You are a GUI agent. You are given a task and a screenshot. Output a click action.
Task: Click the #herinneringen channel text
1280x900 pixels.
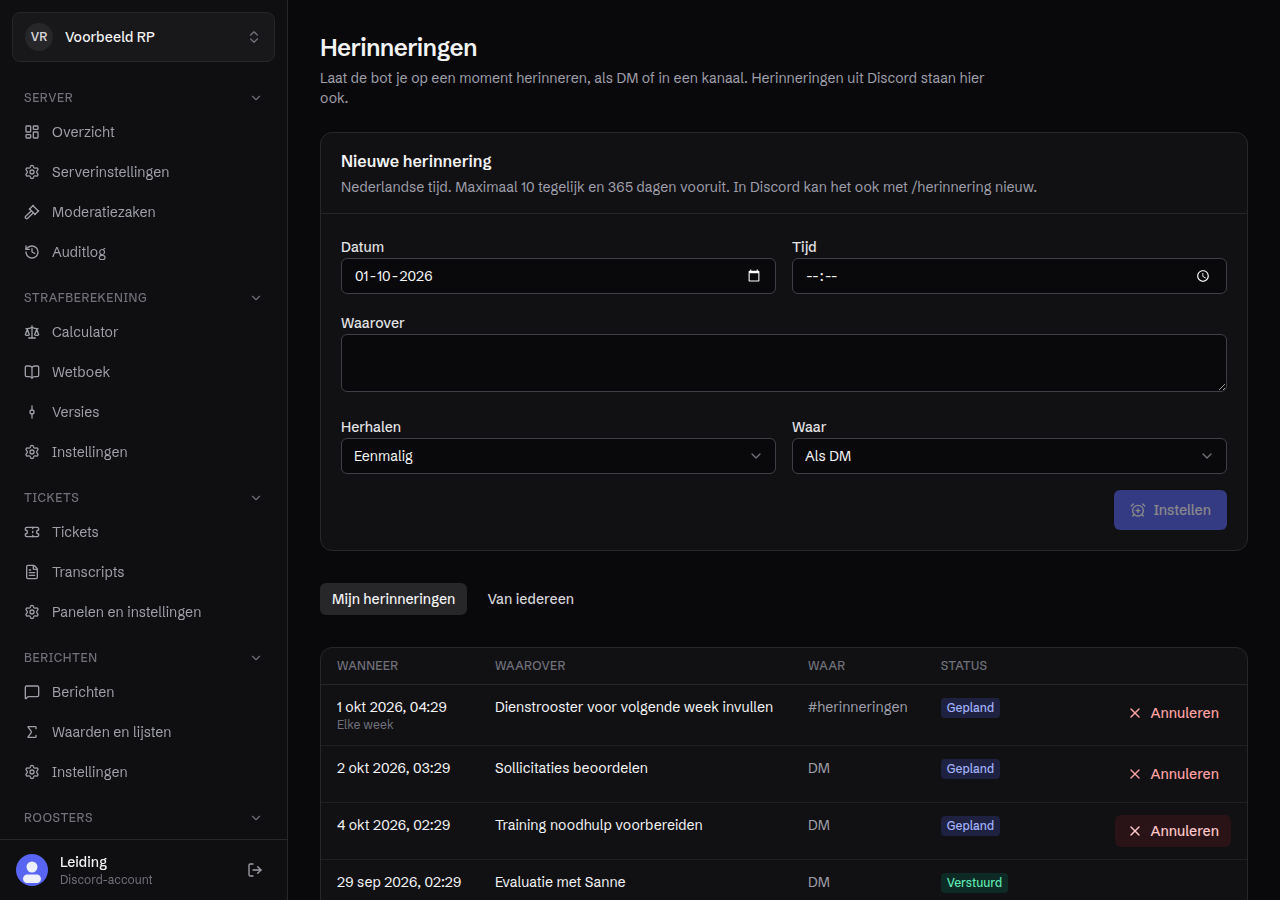click(x=857, y=707)
